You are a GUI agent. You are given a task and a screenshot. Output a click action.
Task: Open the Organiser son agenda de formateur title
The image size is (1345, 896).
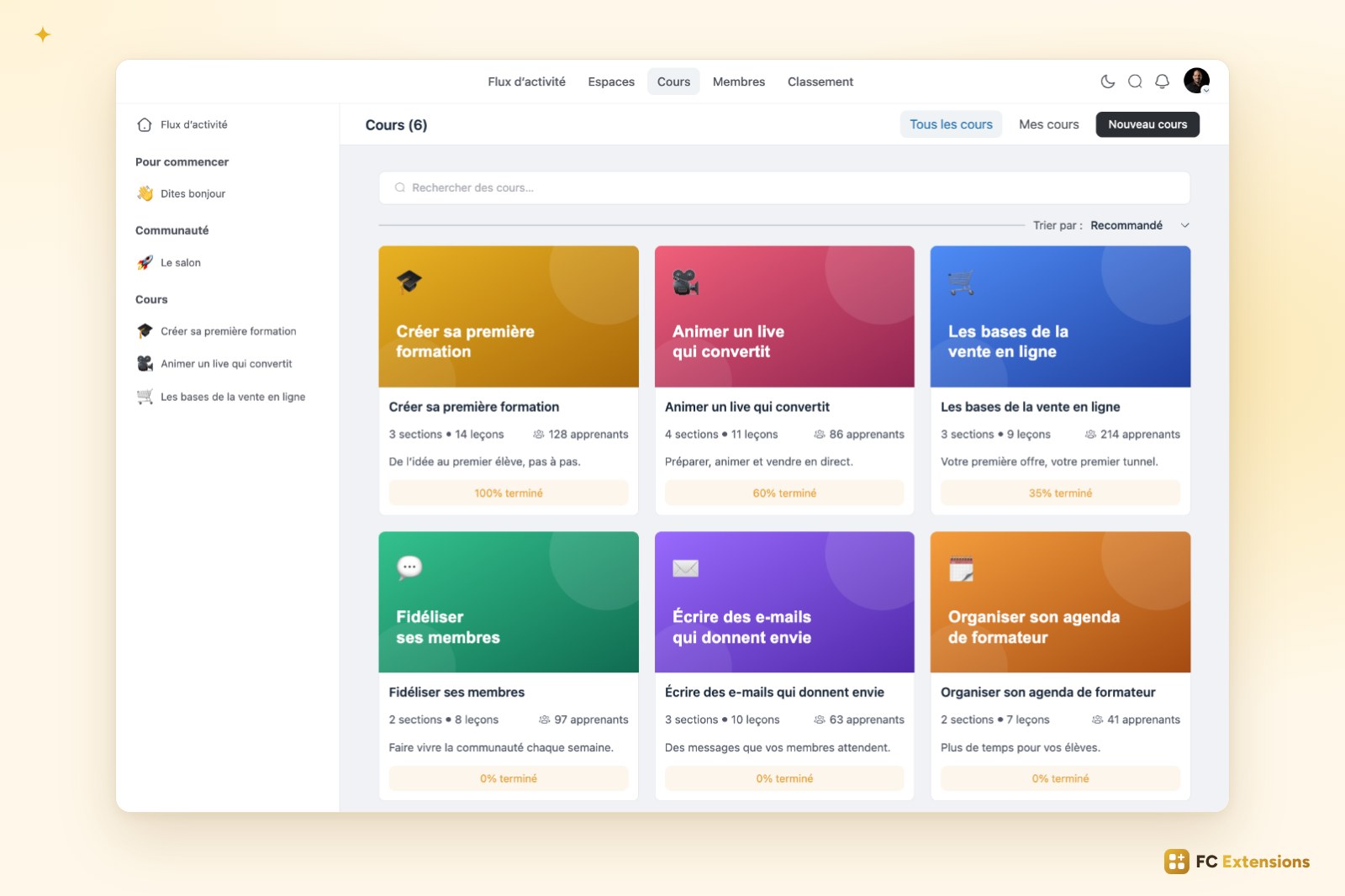[1047, 692]
